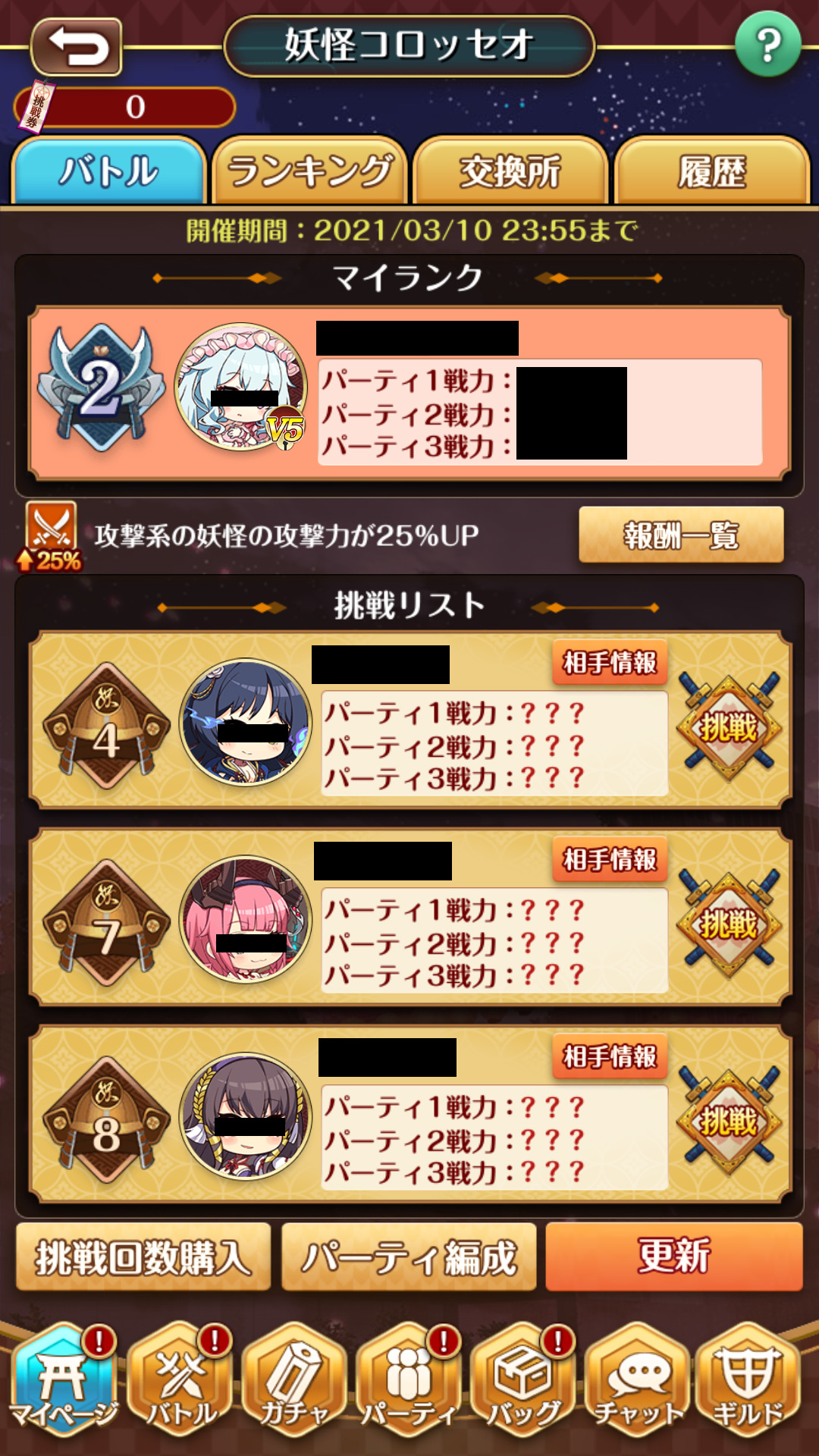
Task: Tap the back arrow button
Action: pos(77,46)
